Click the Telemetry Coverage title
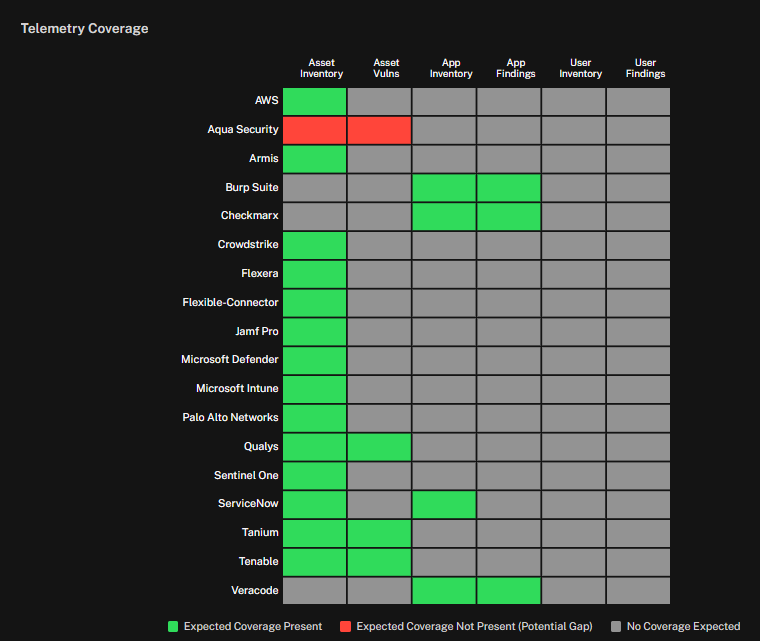Image resolution: width=760 pixels, height=641 pixels. coord(84,29)
